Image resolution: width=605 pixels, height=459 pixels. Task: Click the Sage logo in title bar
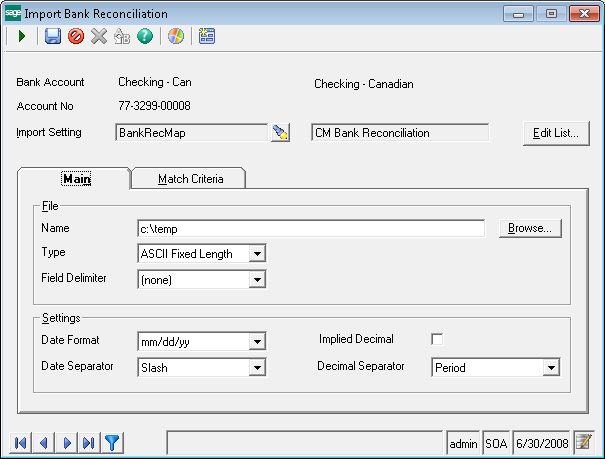12,14
